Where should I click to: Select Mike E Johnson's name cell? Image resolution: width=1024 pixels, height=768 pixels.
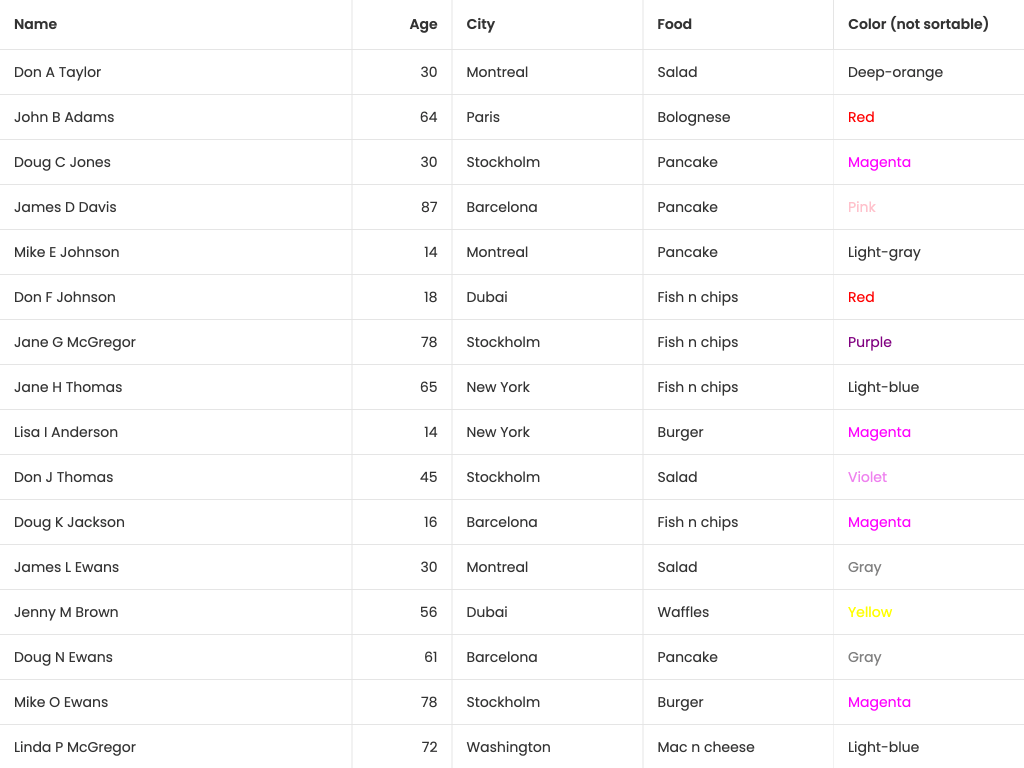click(x=67, y=252)
